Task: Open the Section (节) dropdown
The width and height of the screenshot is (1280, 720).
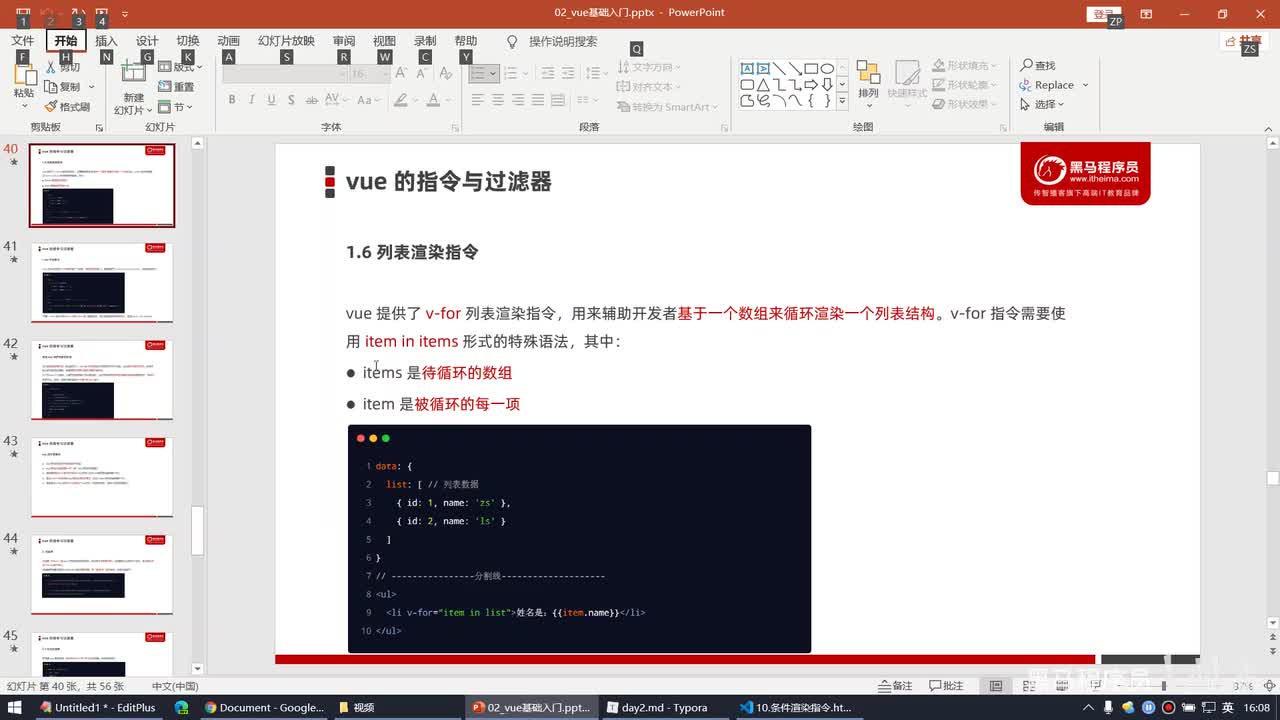Action: pos(177,107)
